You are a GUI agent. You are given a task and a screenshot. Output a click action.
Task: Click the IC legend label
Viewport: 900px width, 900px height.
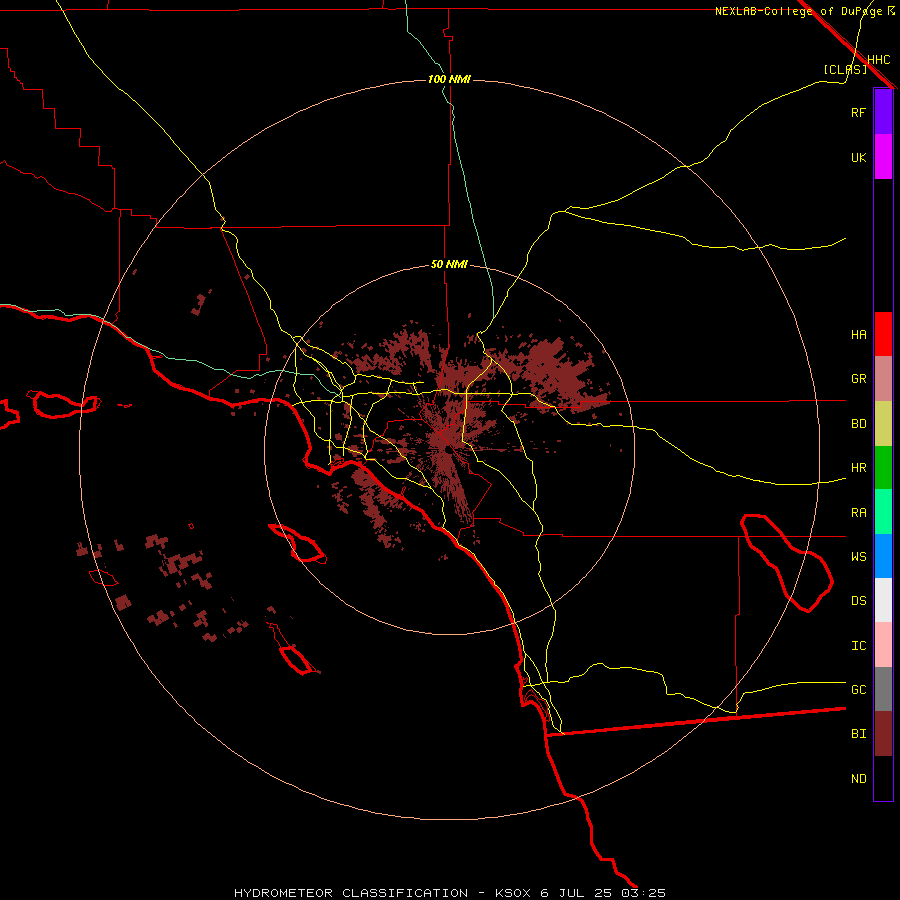click(858, 646)
